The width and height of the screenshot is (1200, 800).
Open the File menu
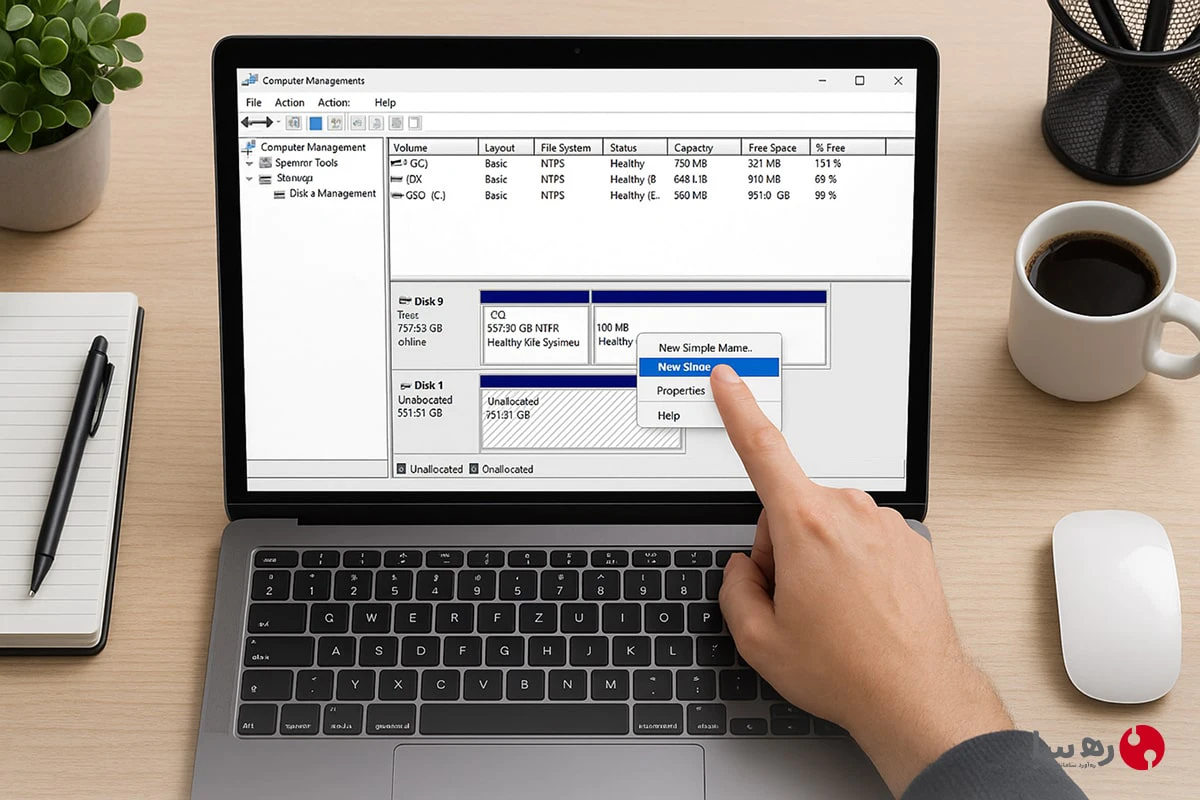click(x=254, y=102)
